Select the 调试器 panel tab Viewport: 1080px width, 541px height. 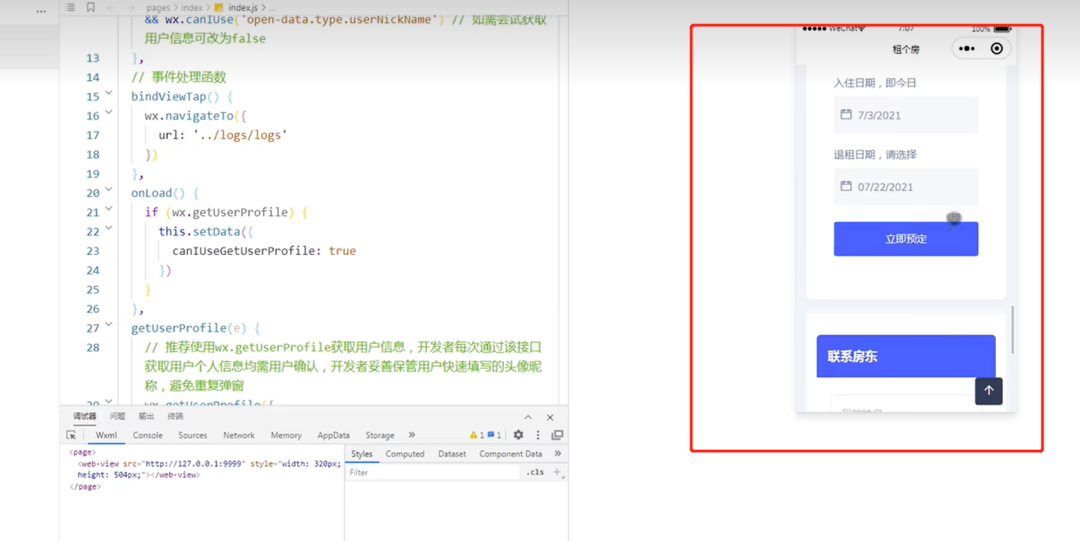[x=85, y=416]
